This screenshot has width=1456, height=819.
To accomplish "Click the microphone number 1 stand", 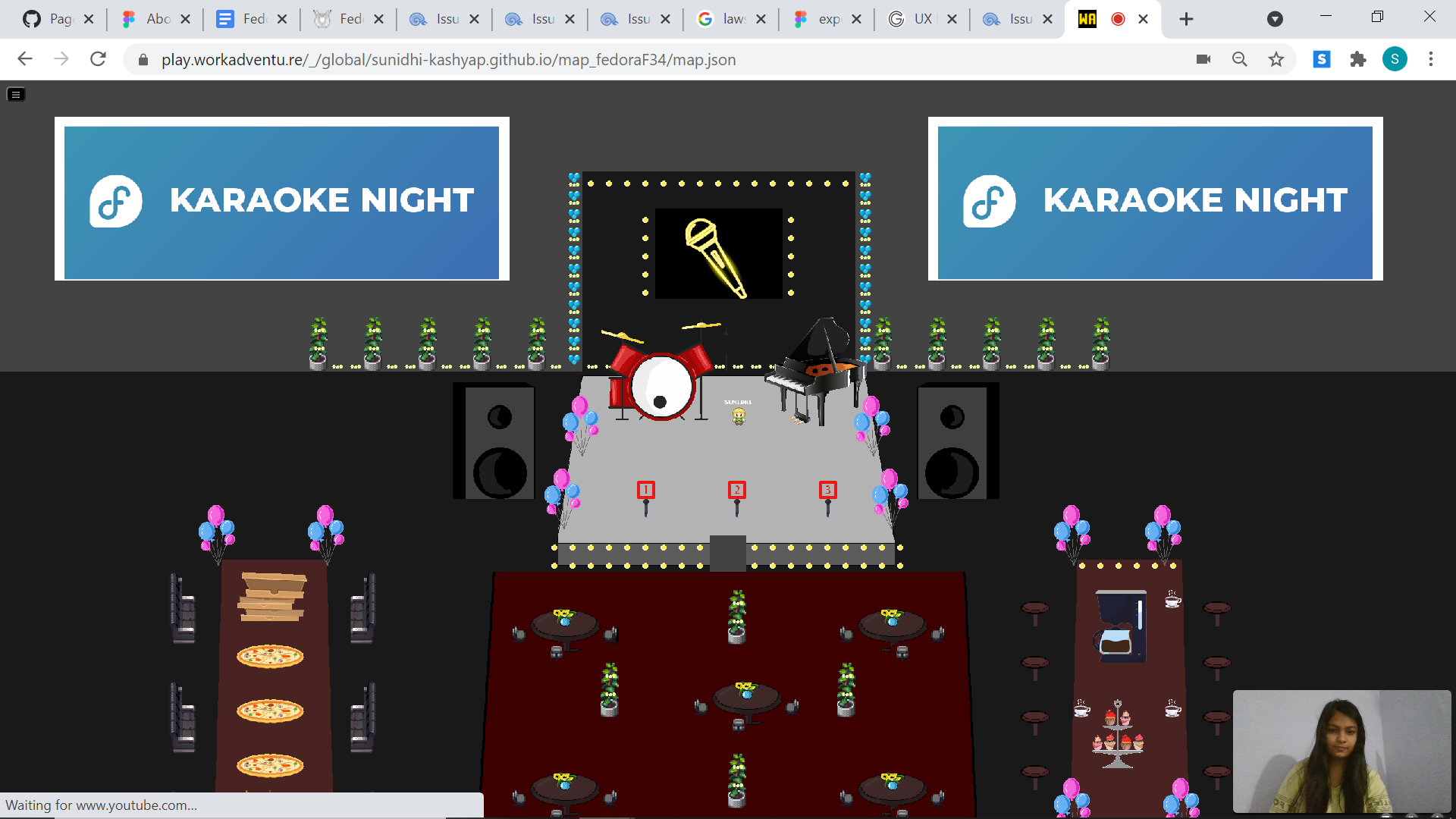I will 646,499.
